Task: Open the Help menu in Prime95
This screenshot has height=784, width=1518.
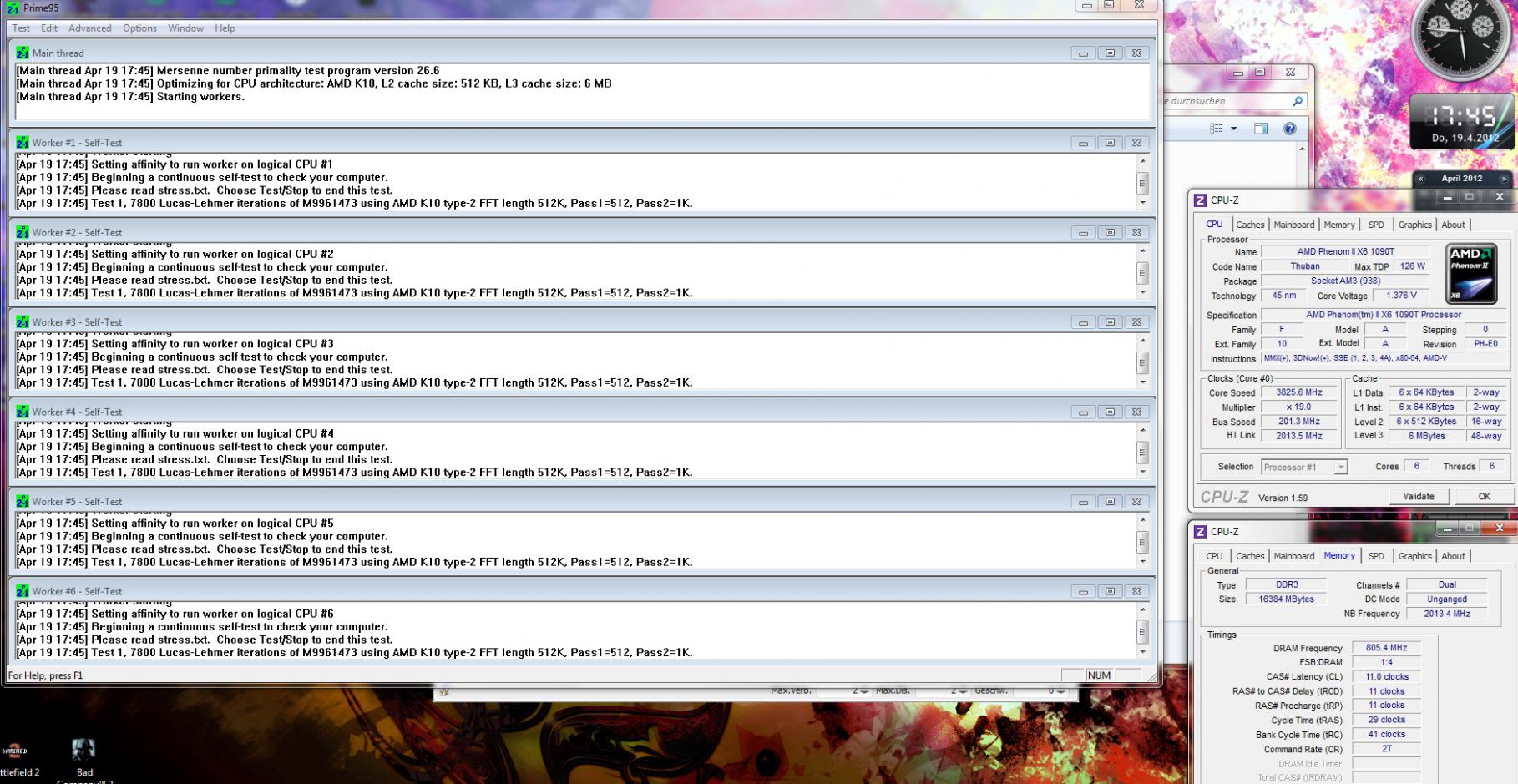Action: tap(225, 28)
